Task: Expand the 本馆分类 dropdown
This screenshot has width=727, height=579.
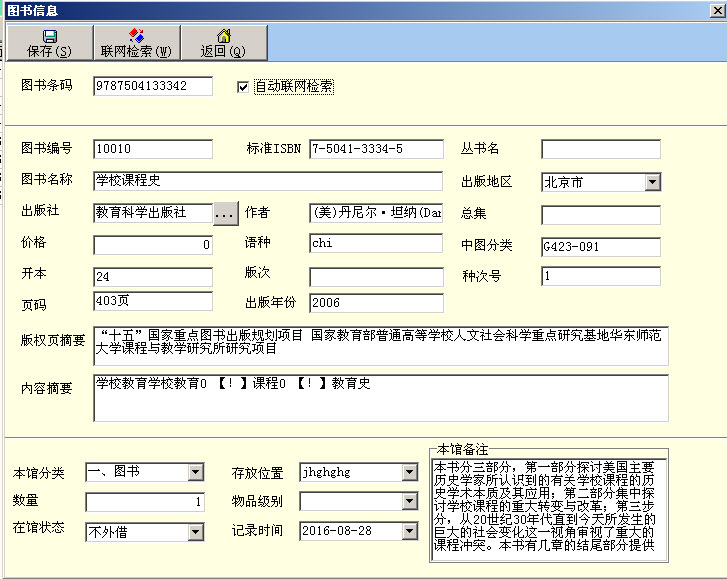Action: 195,472
